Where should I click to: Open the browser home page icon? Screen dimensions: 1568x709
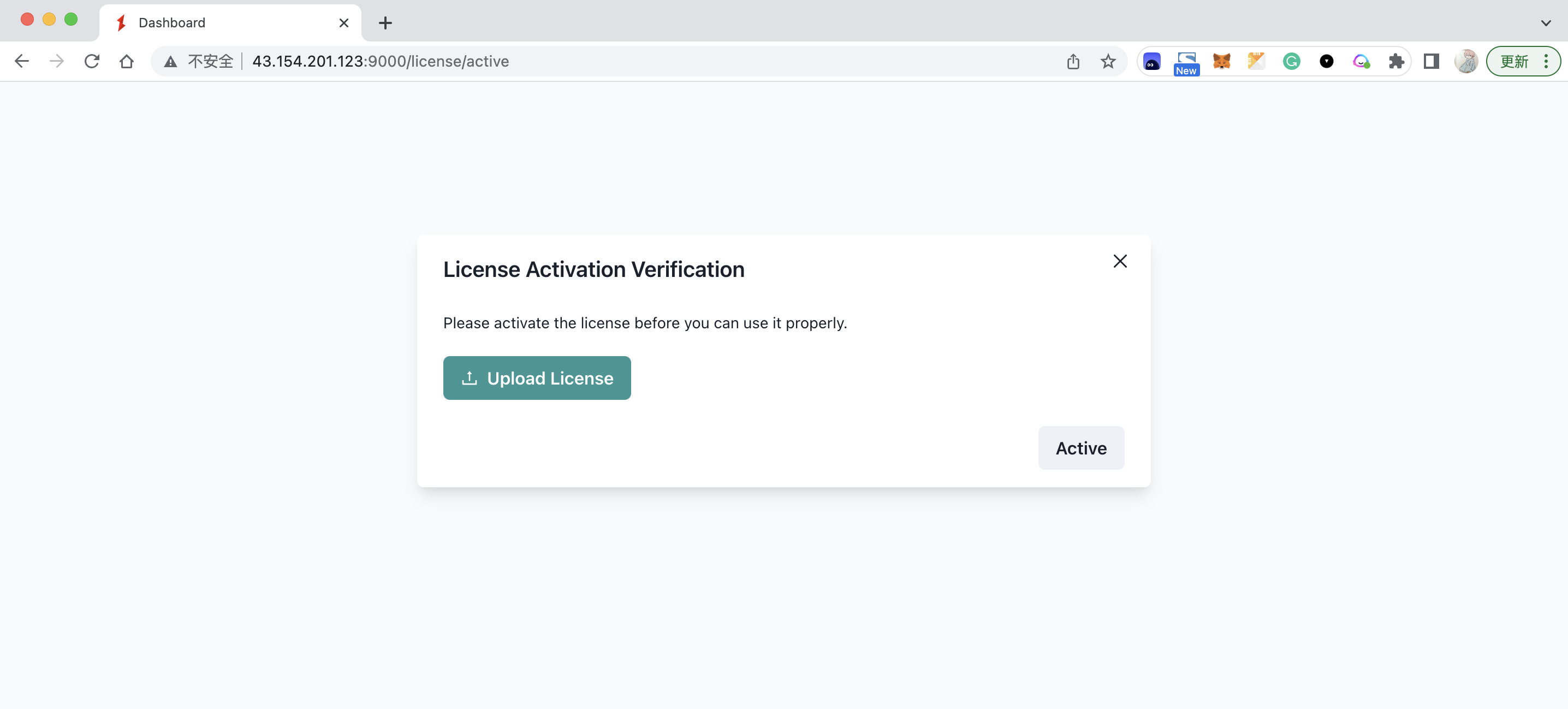[x=127, y=61]
